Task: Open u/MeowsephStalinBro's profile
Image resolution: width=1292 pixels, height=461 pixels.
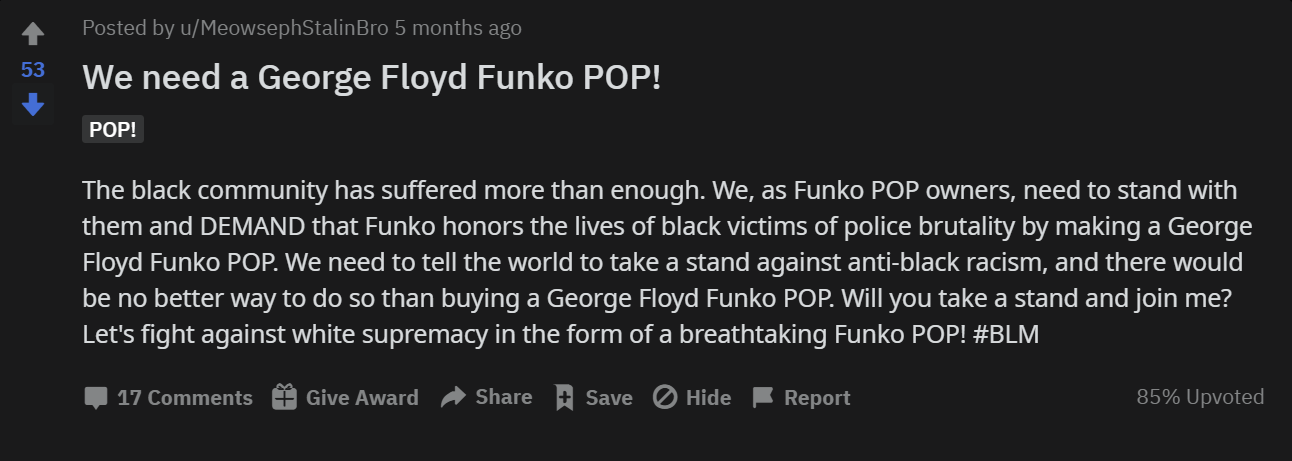Action: click(x=283, y=28)
